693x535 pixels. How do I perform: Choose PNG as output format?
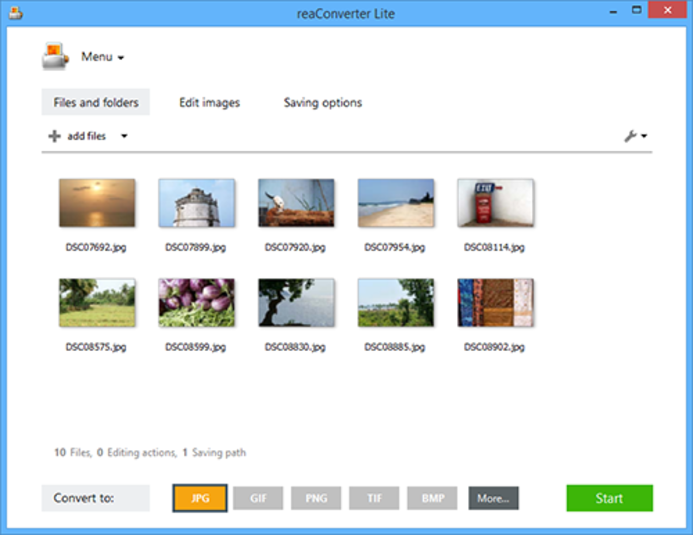click(x=316, y=498)
